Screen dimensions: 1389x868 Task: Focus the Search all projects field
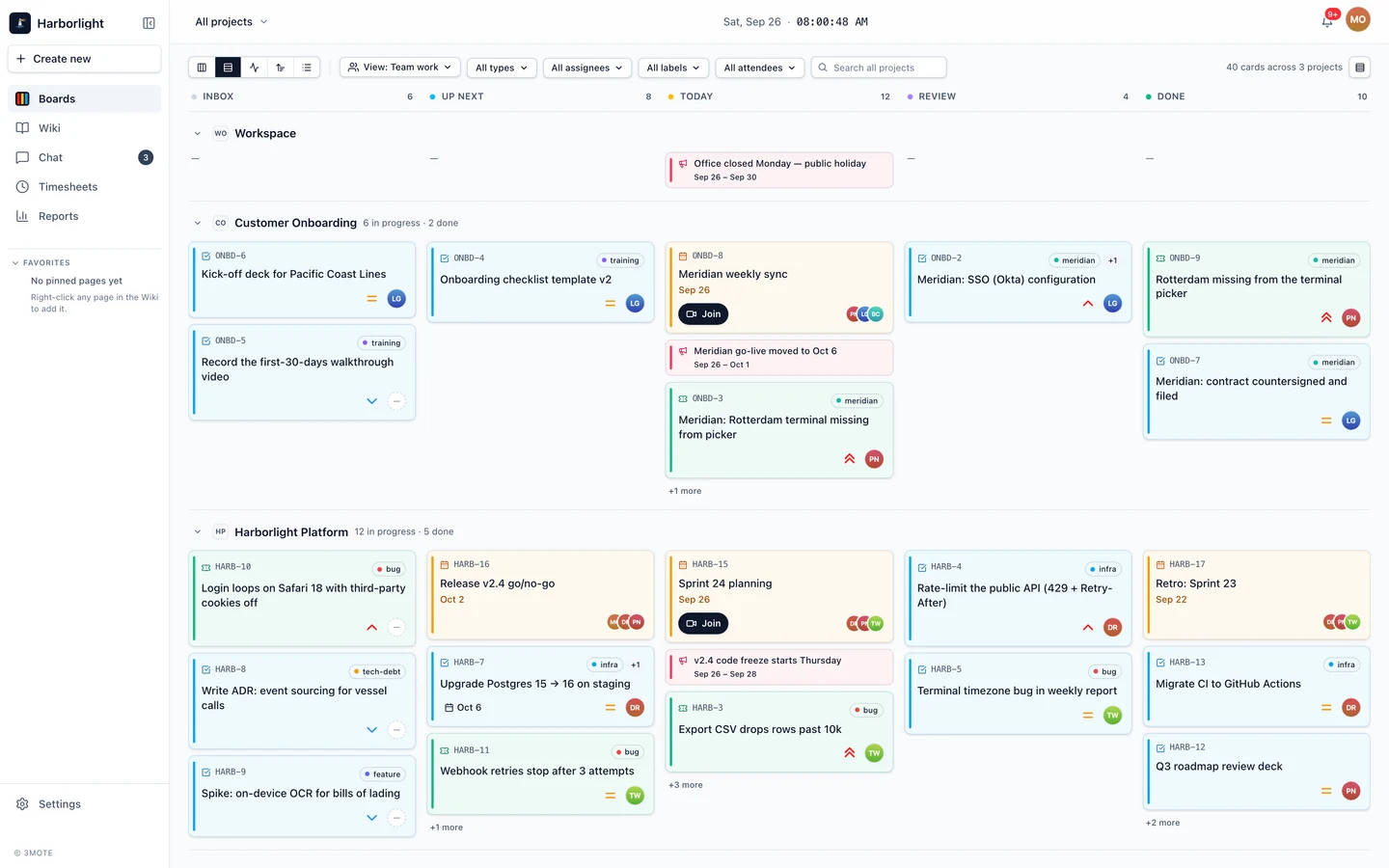(x=879, y=68)
